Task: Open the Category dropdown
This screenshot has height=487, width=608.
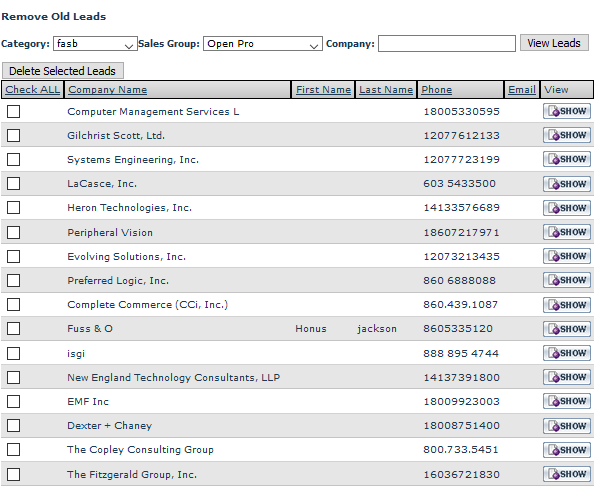Action: point(96,44)
